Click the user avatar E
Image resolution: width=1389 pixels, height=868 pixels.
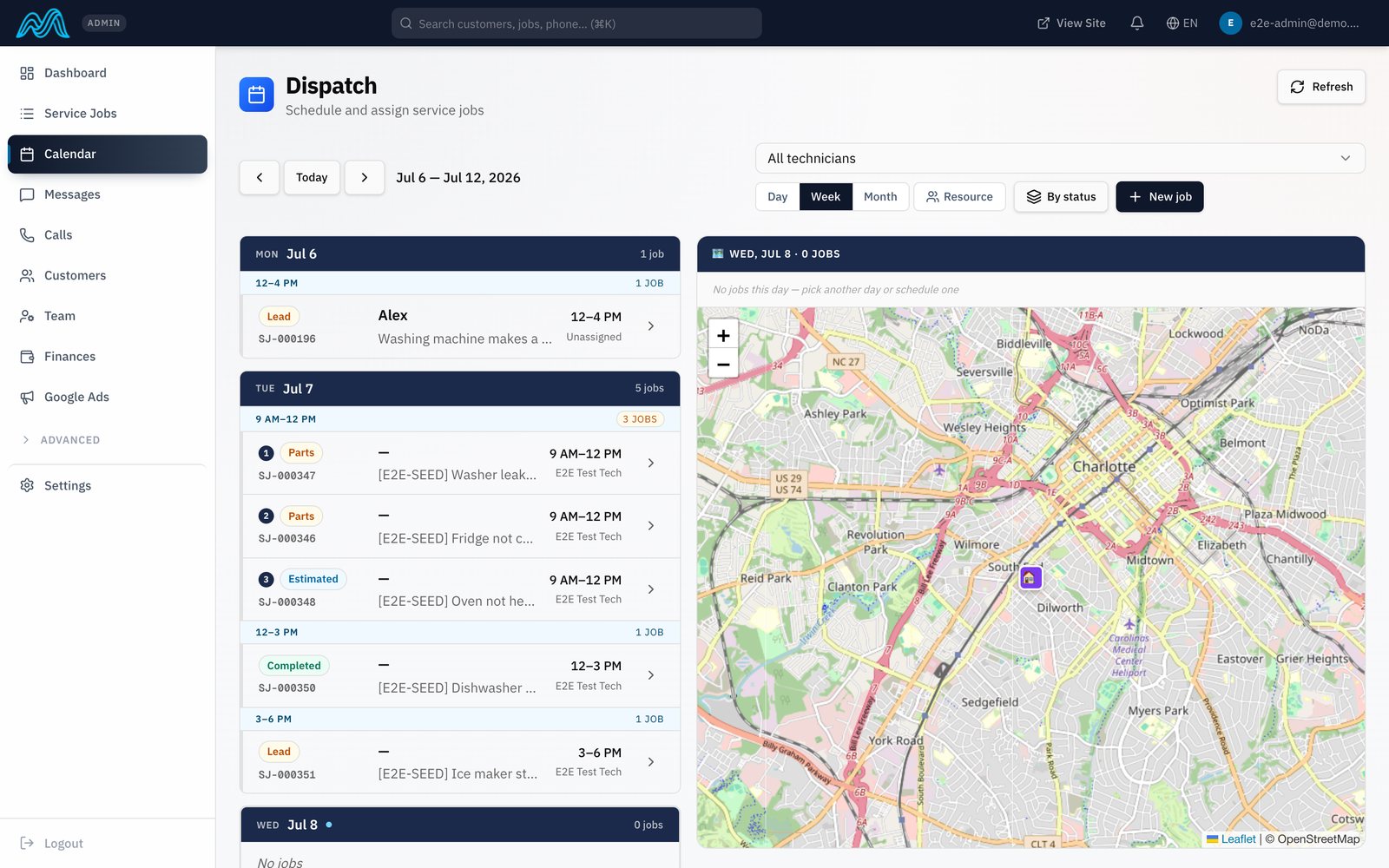click(x=1230, y=23)
